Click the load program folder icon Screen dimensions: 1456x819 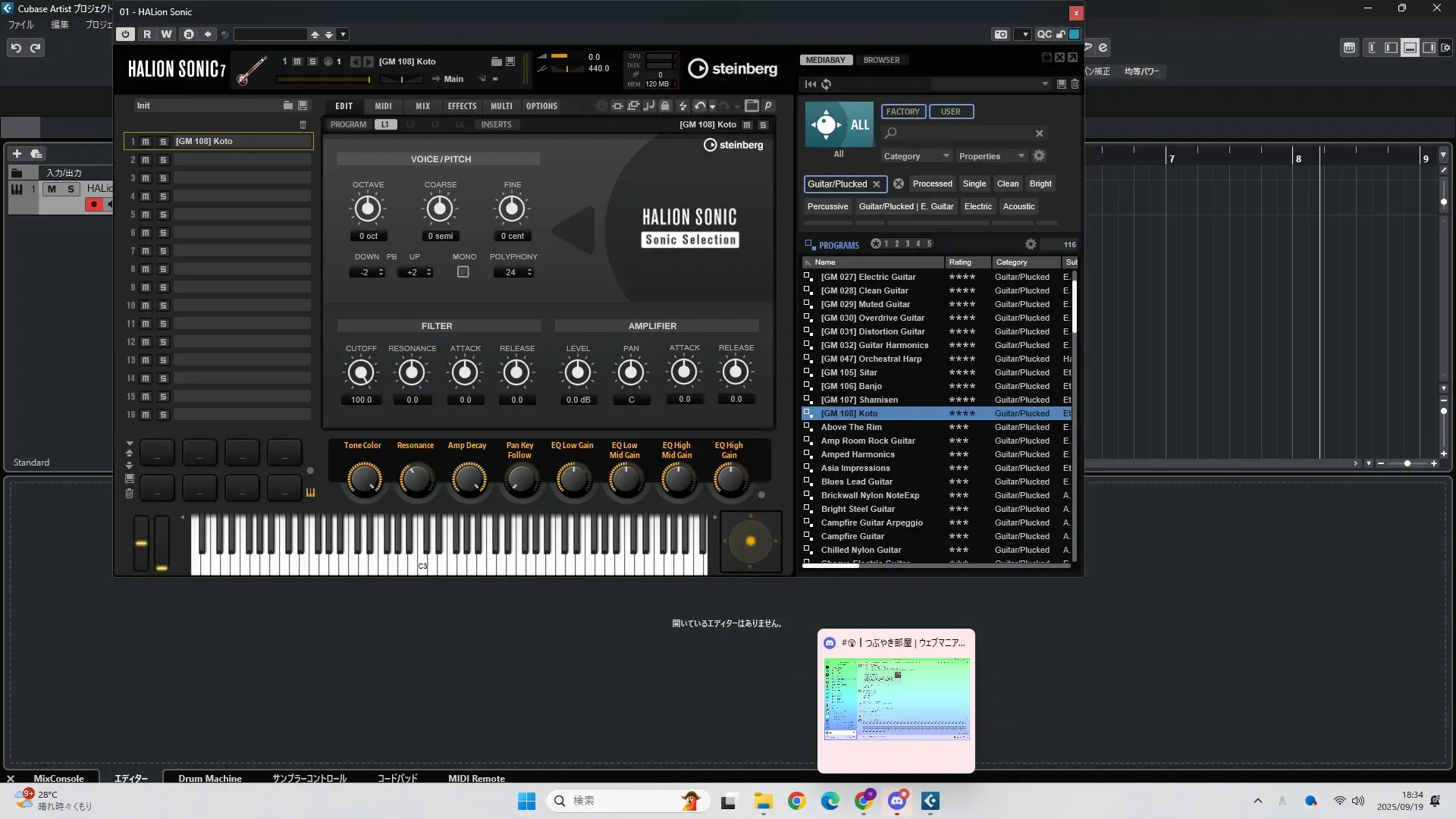[497, 61]
